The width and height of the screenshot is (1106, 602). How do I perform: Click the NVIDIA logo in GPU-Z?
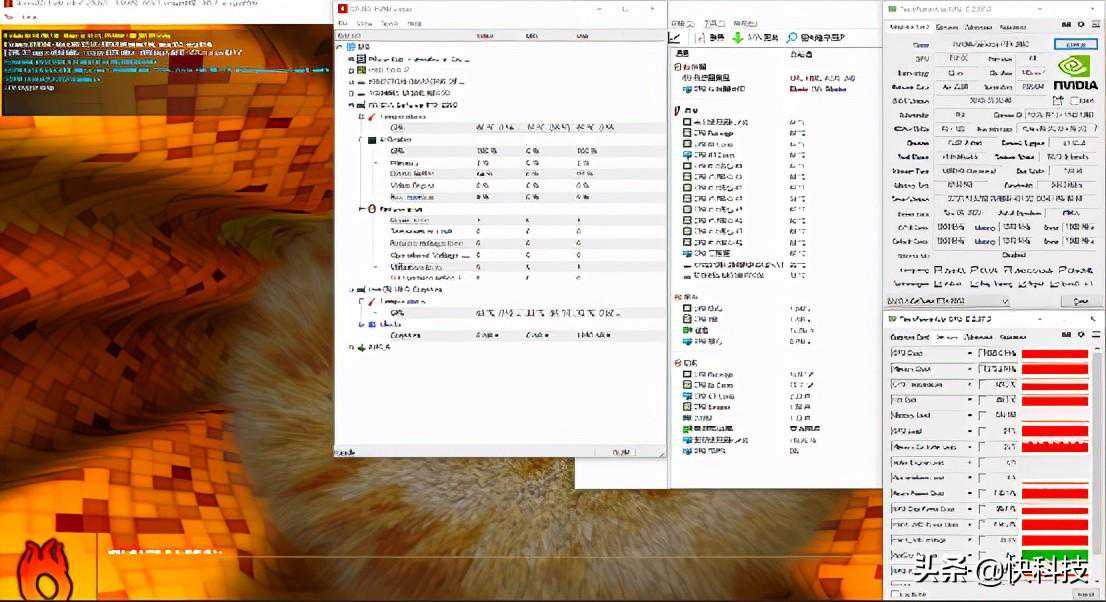[x=1076, y=76]
